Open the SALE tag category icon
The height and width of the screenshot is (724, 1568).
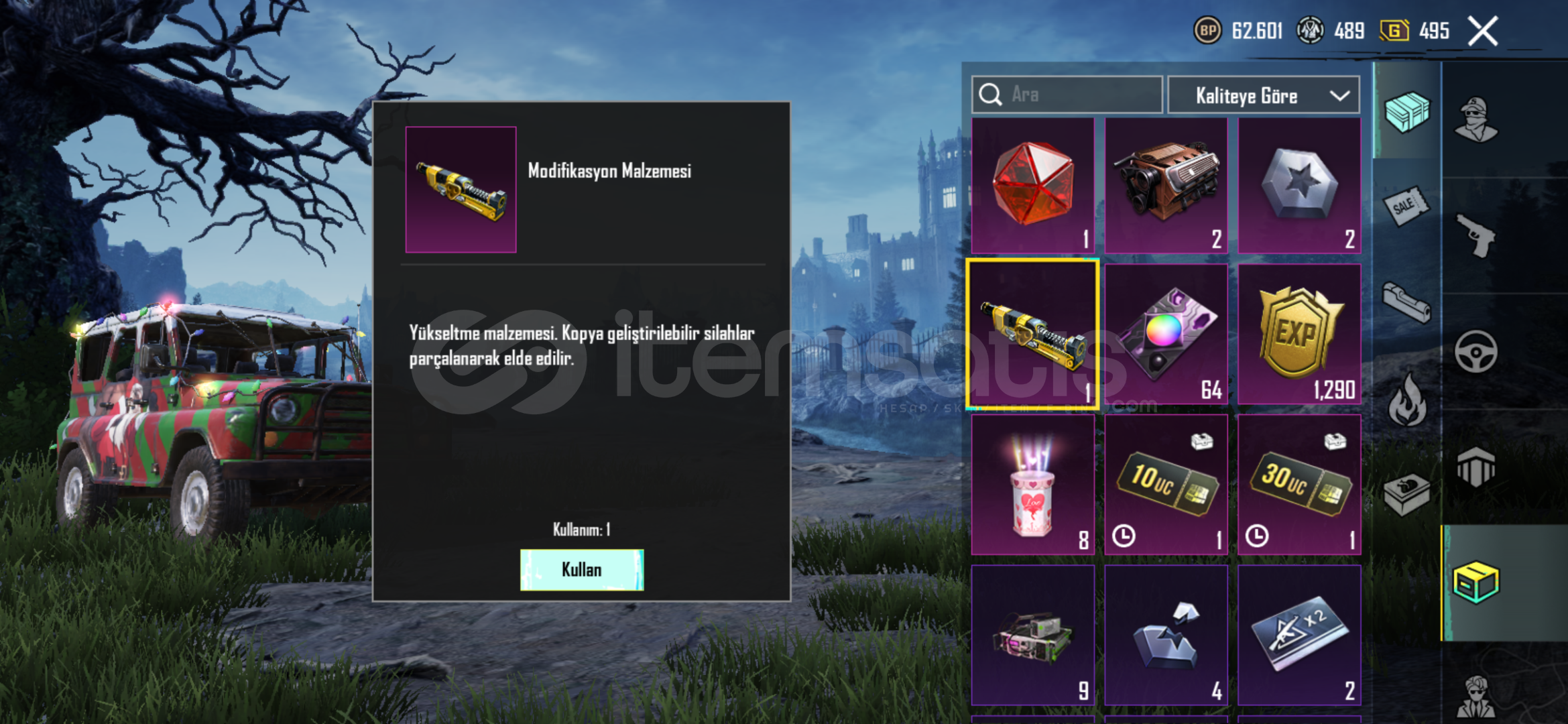click(1405, 206)
